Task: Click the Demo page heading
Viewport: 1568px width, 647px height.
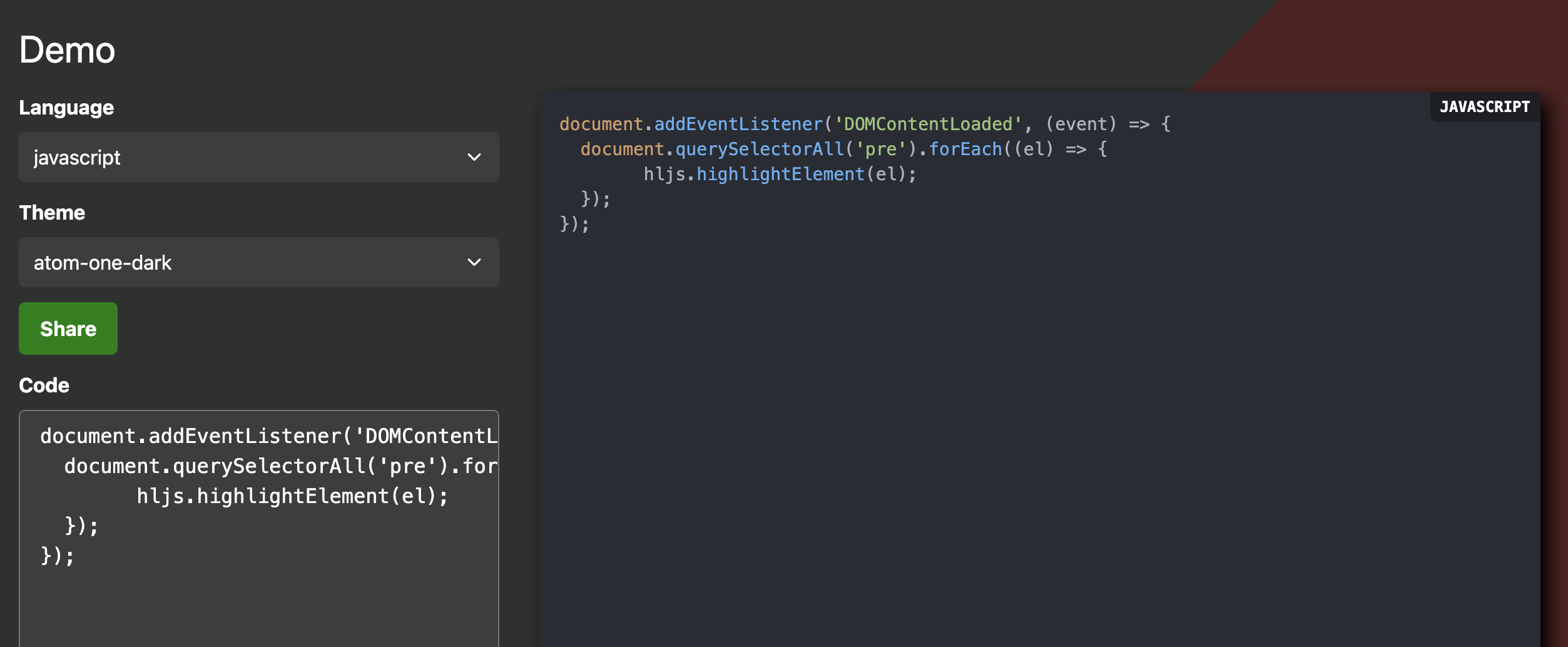Action: [x=67, y=50]
